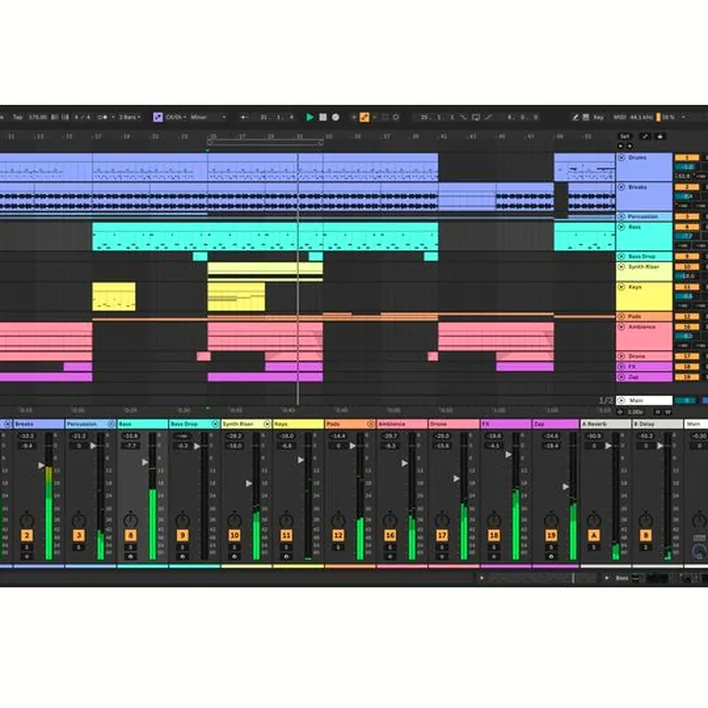This screenshot has width=708, height=708.
Task: Toggle track activator 8 on Bass channel
Action: 130,536
